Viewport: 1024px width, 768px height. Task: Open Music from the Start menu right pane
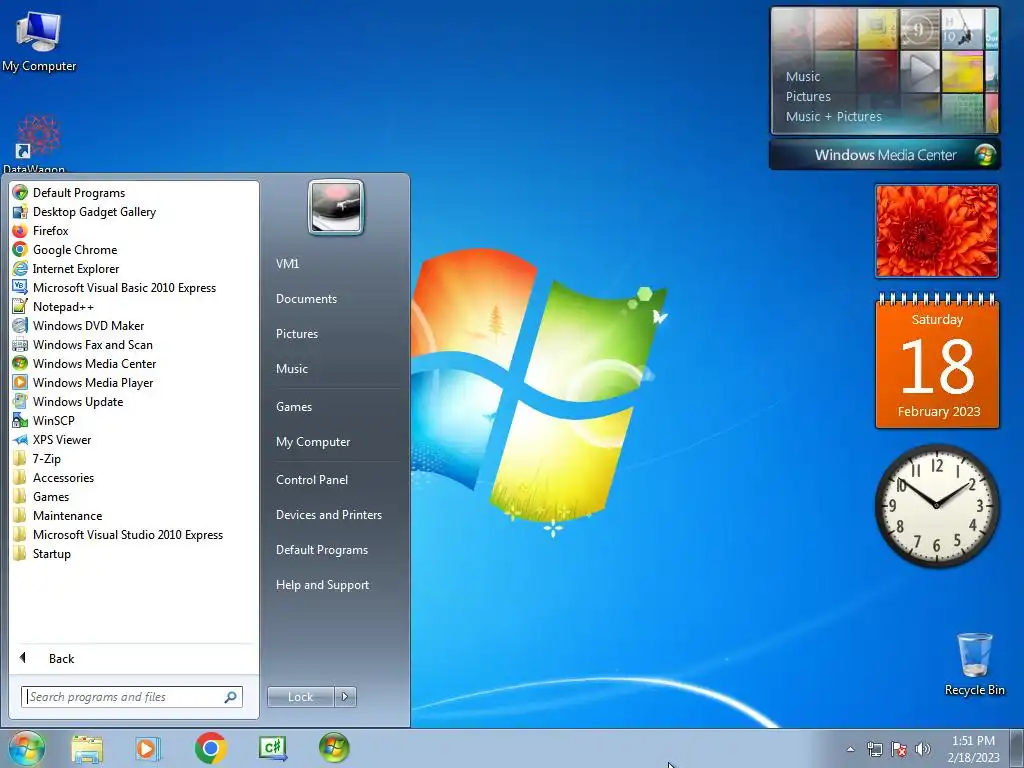click(291, 369)
